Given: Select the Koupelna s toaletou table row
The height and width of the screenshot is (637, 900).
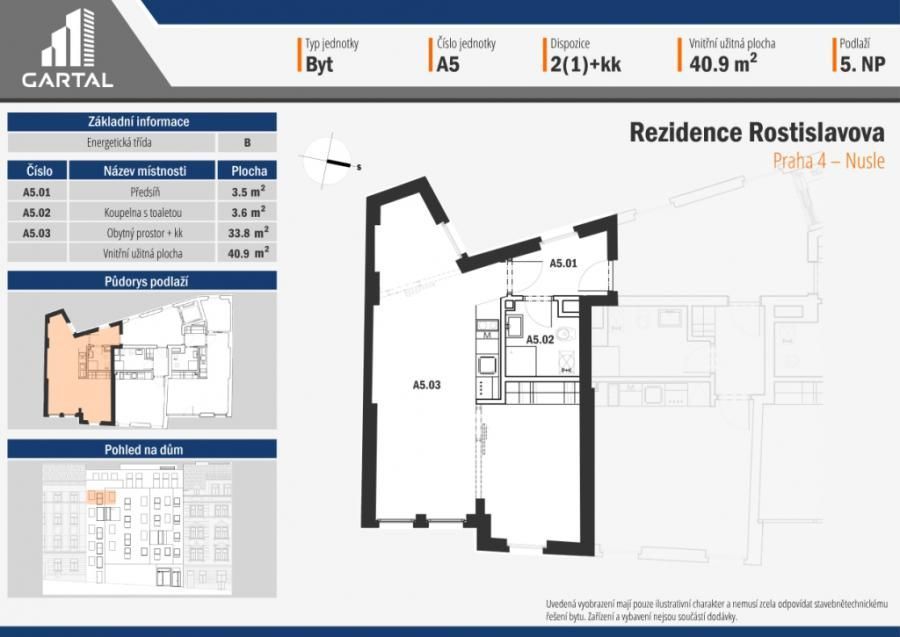Looking at the screenshot, I should click(141, 212).
